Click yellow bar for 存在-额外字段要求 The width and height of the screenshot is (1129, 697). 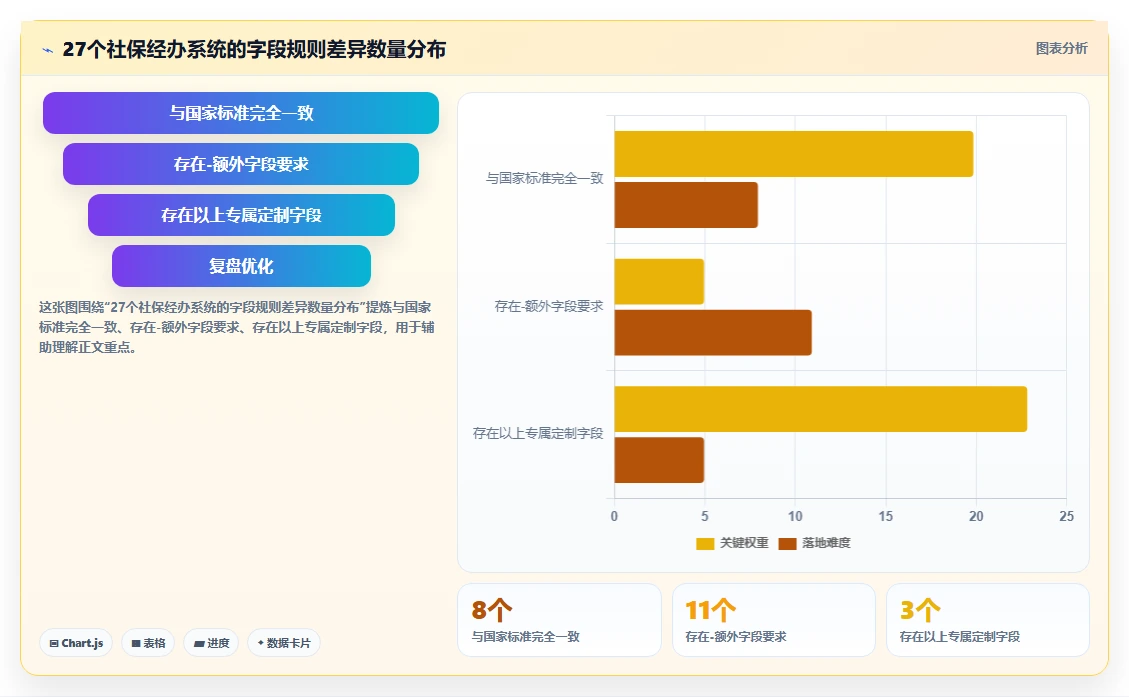pyautogui.click(x=659, y=282)
